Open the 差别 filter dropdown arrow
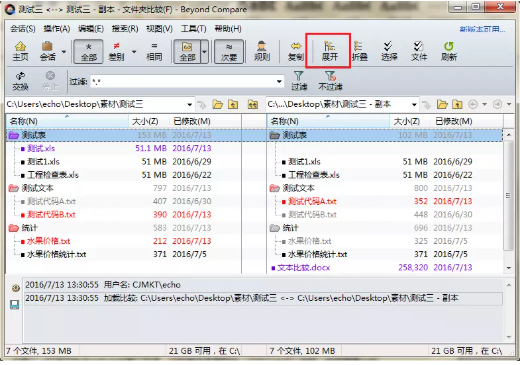Image resolution: width=520 pixels, height=365 pixels. 134,52
